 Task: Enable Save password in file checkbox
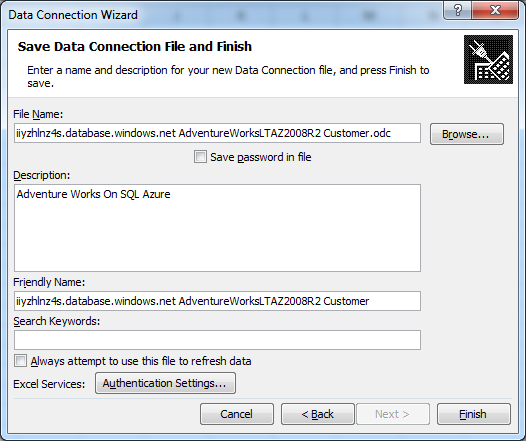(200, 157)
